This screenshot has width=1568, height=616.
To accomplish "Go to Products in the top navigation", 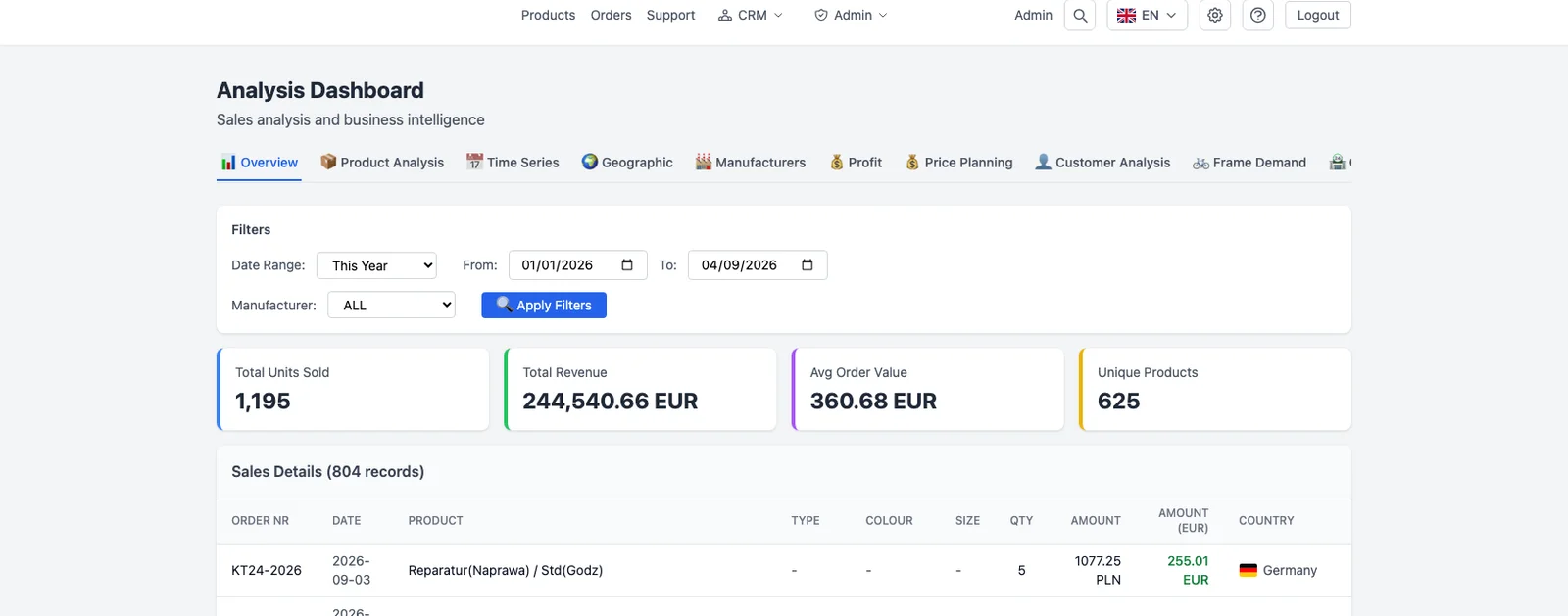I will (548, 16).
